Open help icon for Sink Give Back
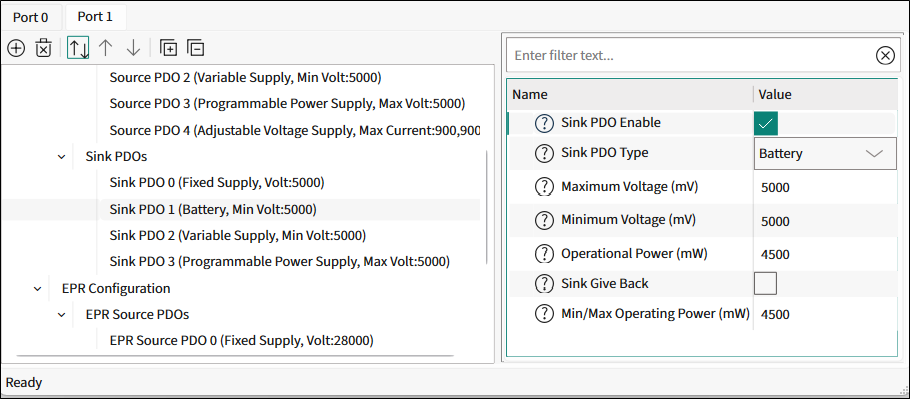The width and height of the screenshot is (910, 399). click(544, 284)
